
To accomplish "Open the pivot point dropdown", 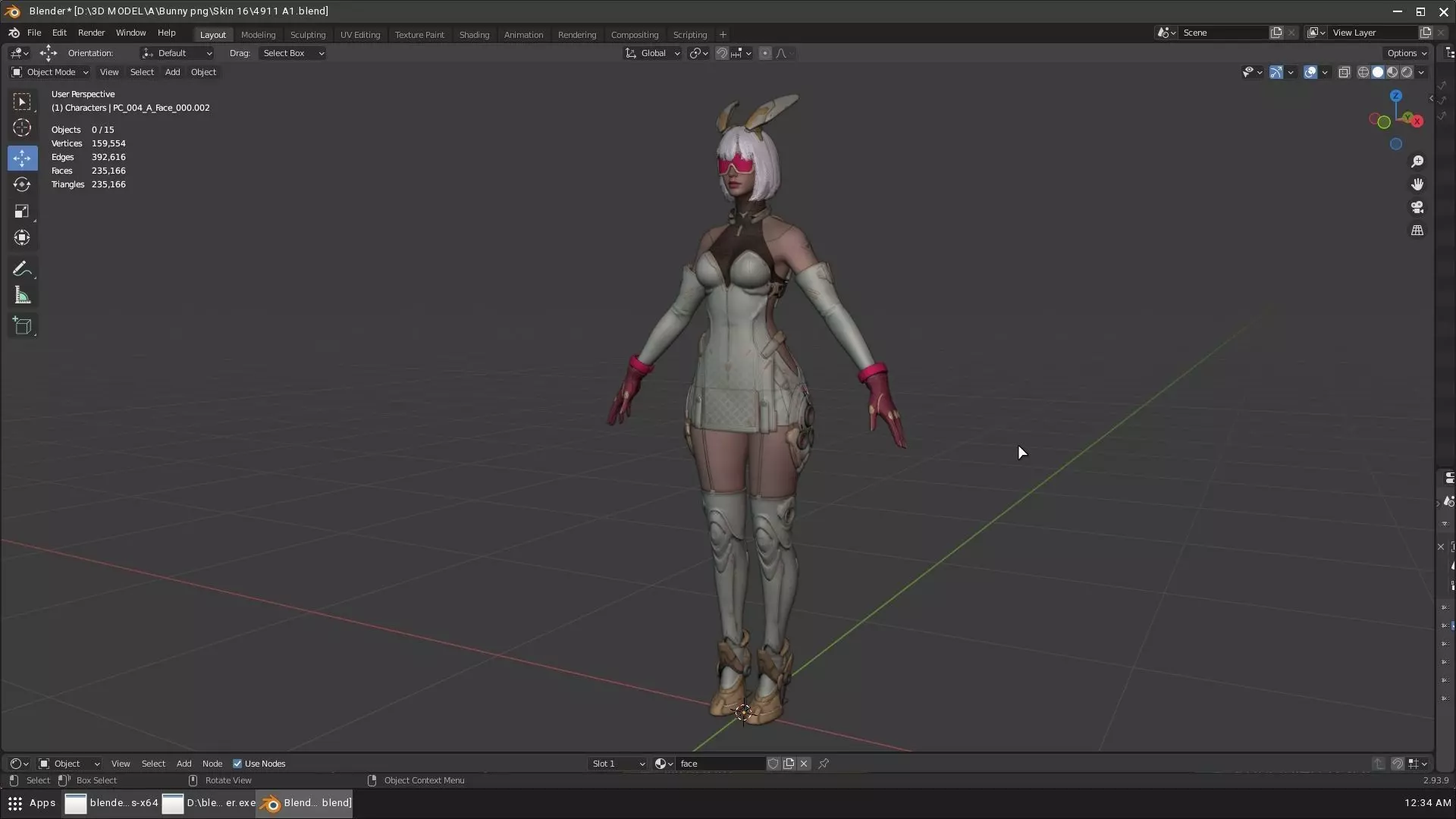I will coord(698,53).
